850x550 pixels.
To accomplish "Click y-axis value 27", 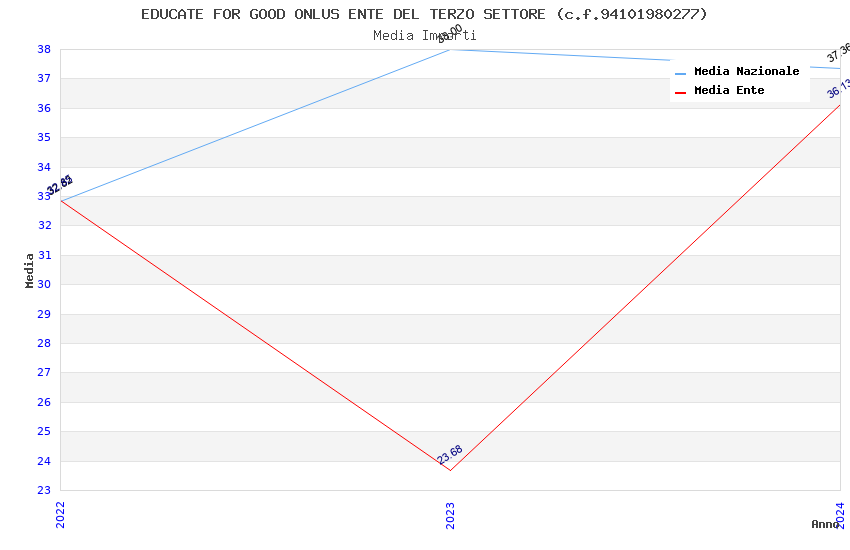I will [x=44, y=372].
